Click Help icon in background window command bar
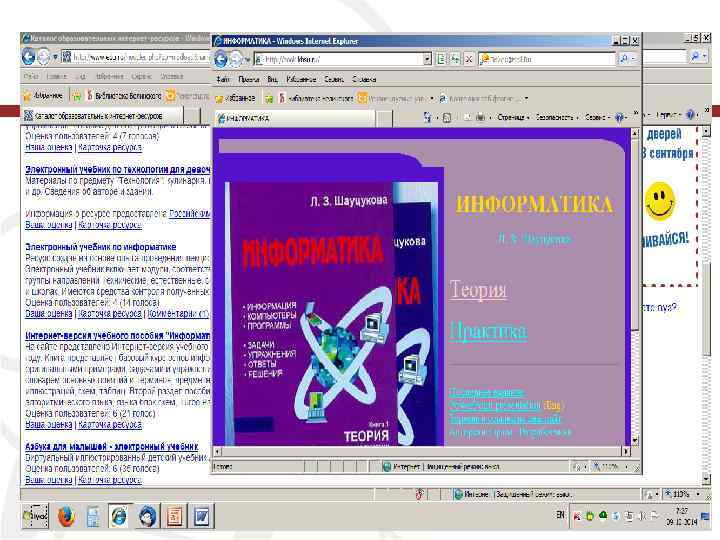The width and height of the screenshot is (720, 540). pyautogui.click(x=690, y=115)
